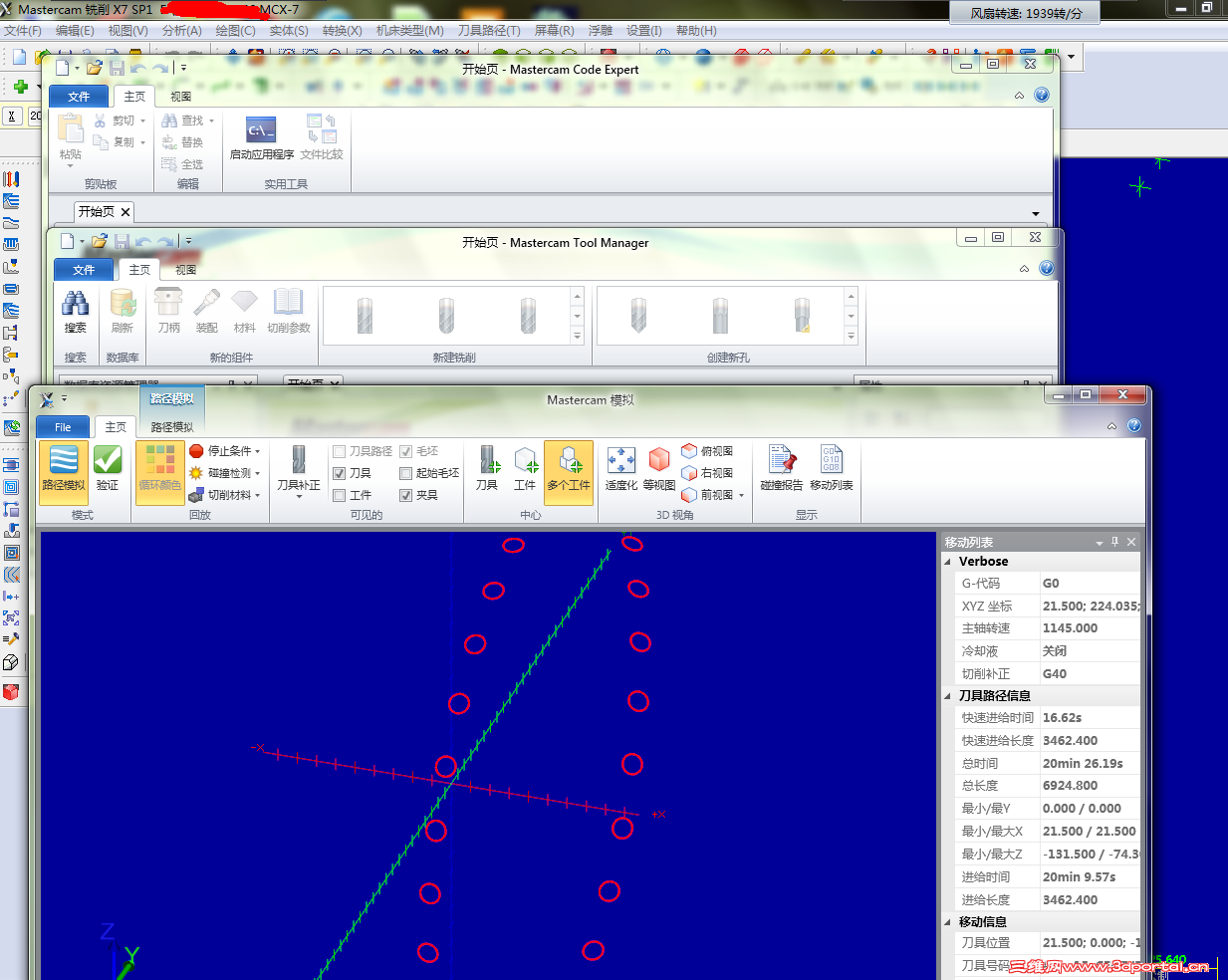This screenshot has width=1228, height=980.
Task: Collapse ribbon in Tool Manager window
Action: pos(1025,269)
